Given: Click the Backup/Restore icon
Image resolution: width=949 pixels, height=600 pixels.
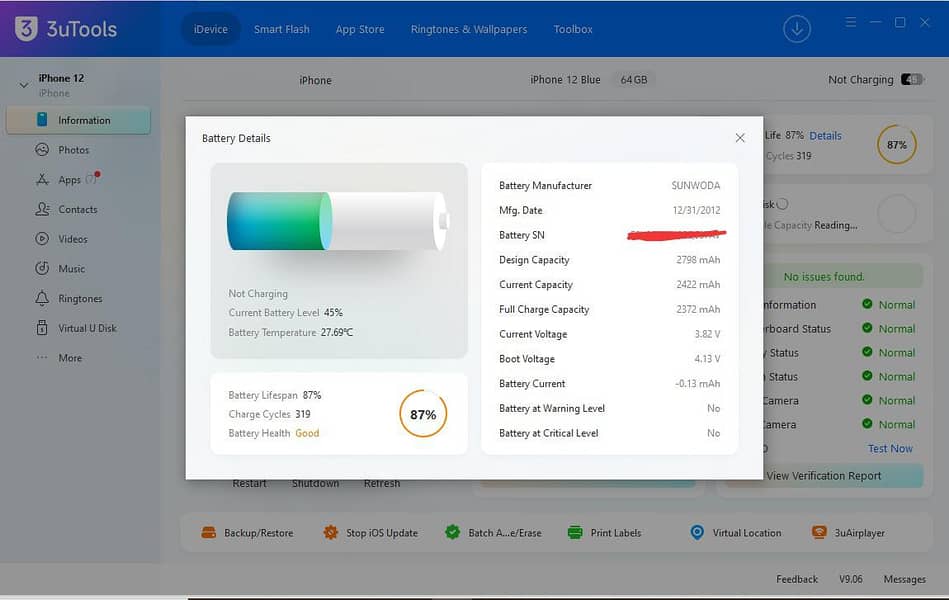Looking at the screenshot, I should (209, 533).
